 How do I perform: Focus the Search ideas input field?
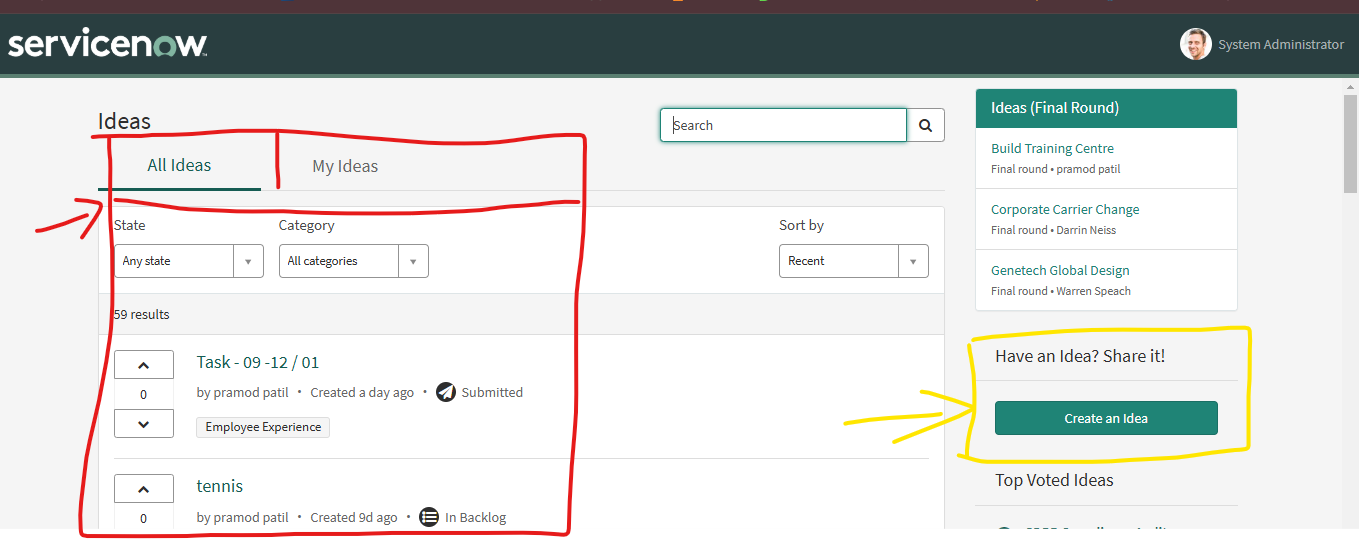pos(784,125)
